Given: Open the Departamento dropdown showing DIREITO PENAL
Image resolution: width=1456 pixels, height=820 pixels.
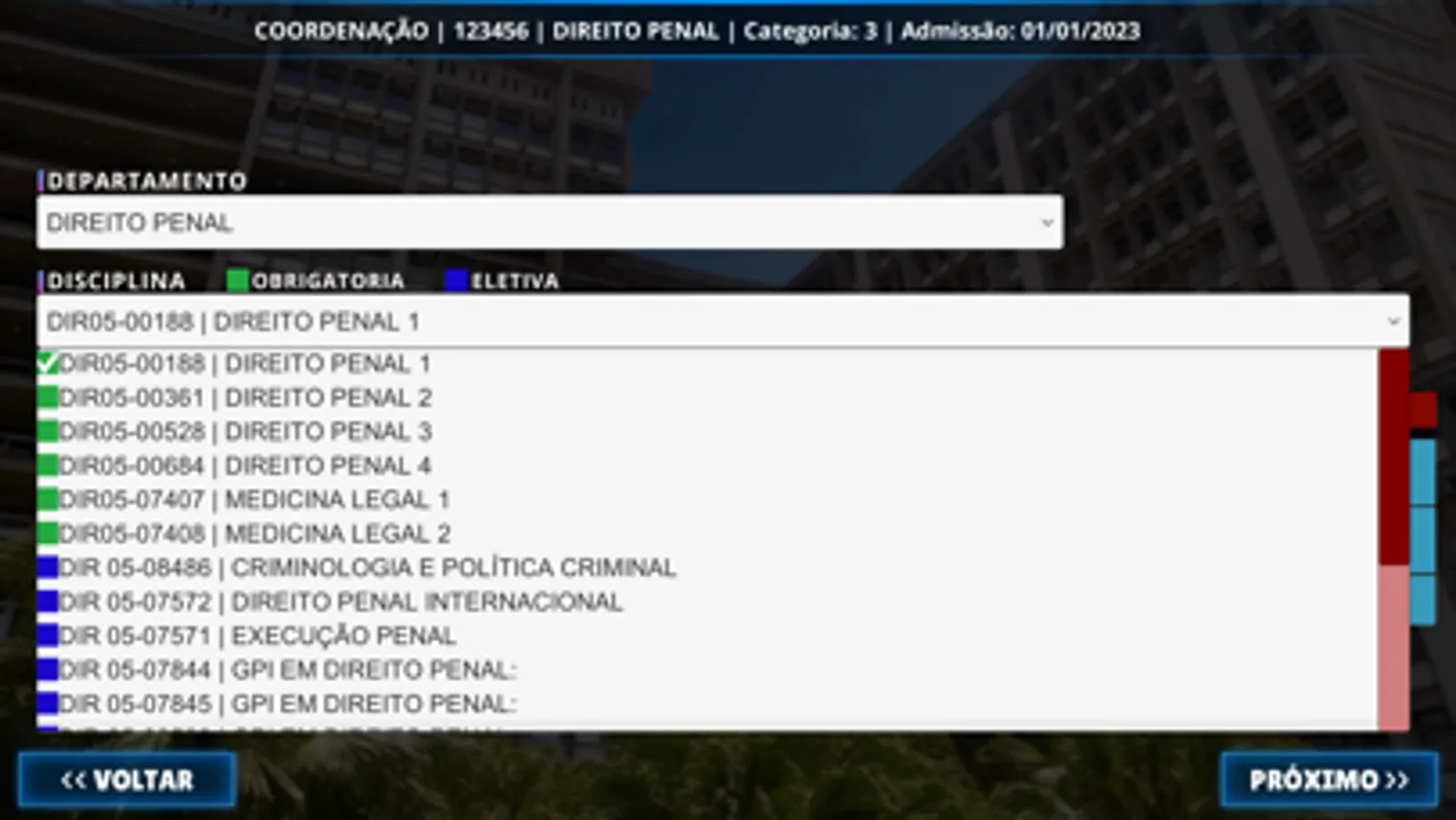Looking at the screenshot, I should point(549,222).
